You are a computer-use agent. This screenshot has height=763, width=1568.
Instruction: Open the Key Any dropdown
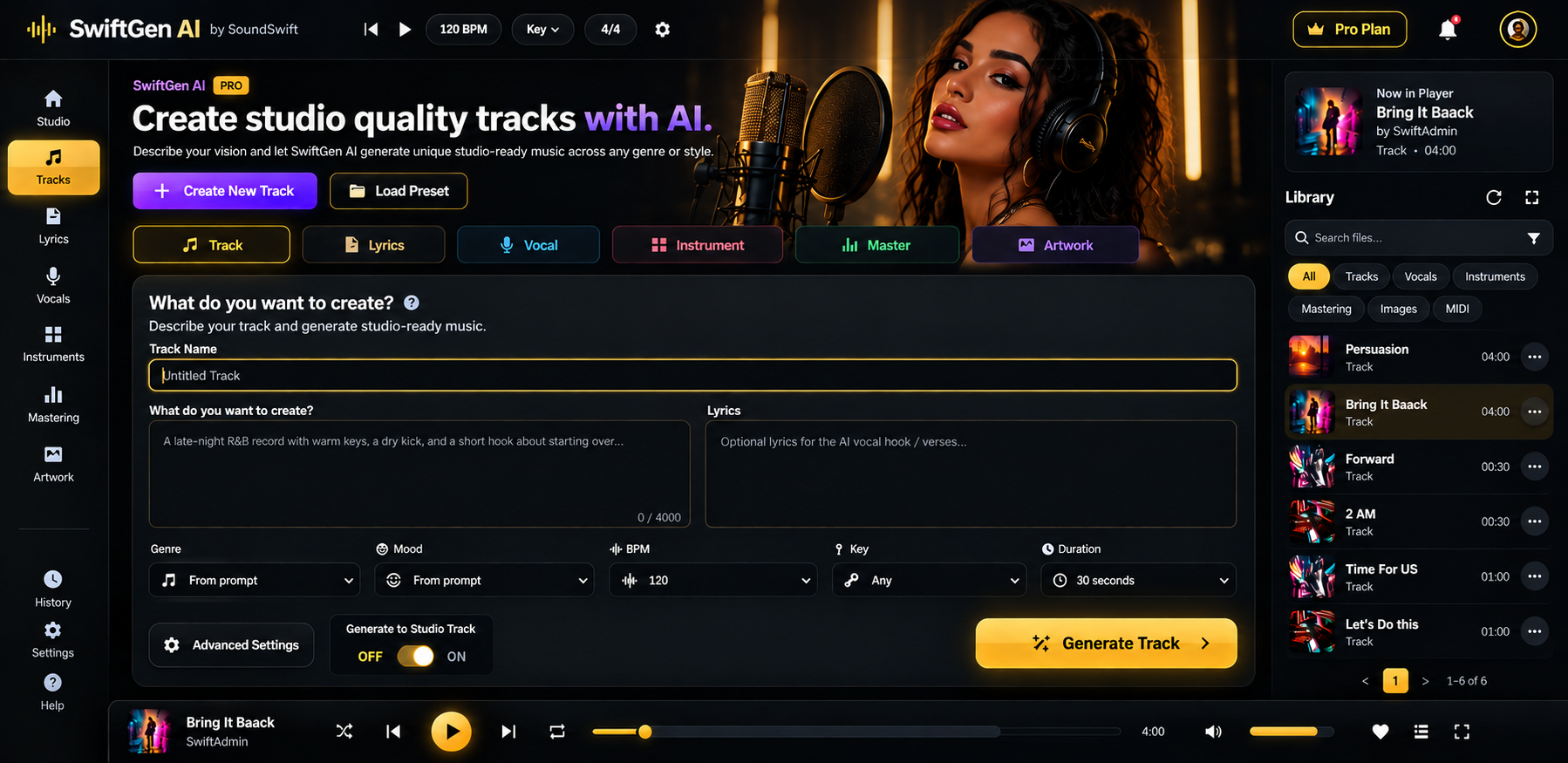click(x=930, y=580)
